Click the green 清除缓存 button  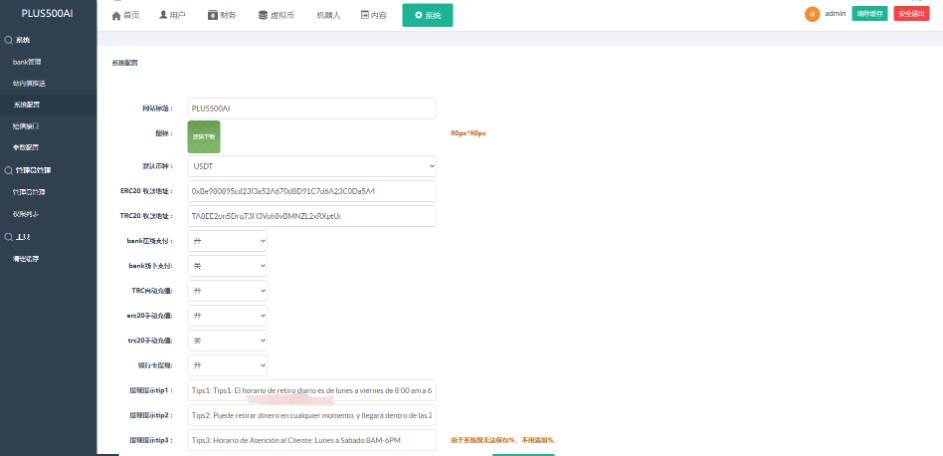coord(870,14)
